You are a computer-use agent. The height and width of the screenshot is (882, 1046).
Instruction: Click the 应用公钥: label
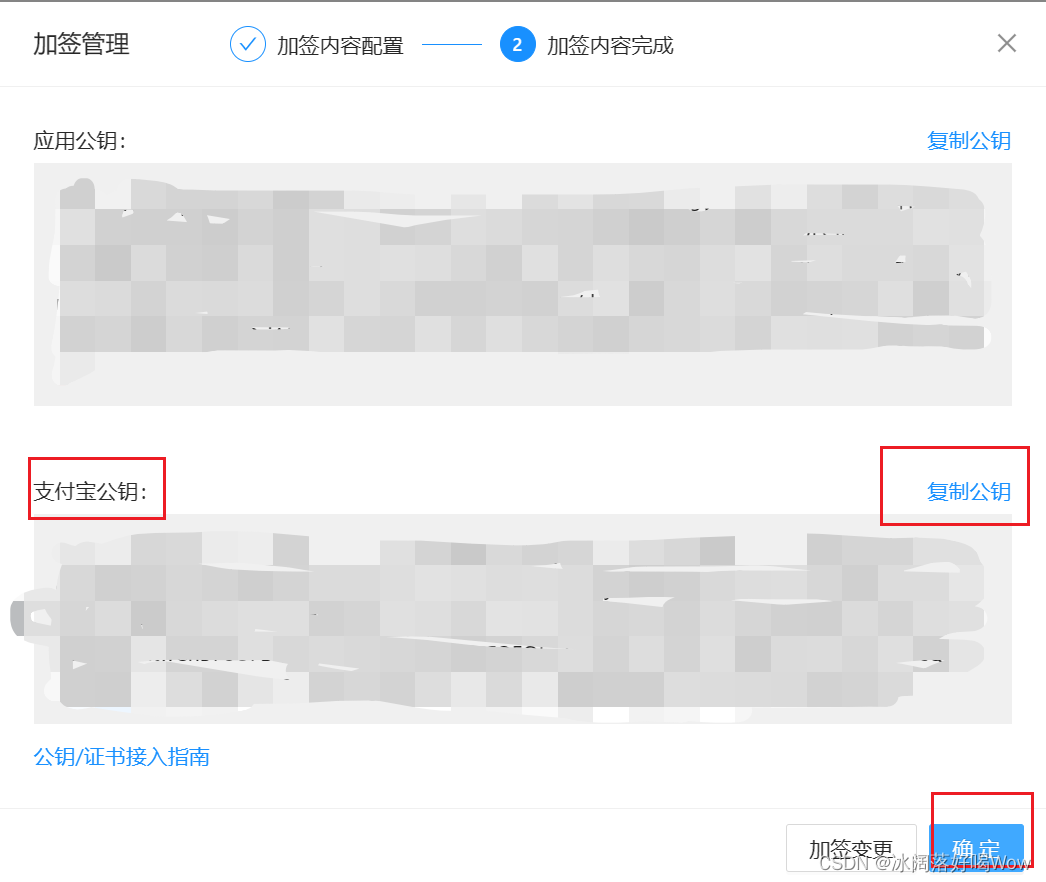click(79, 141)
